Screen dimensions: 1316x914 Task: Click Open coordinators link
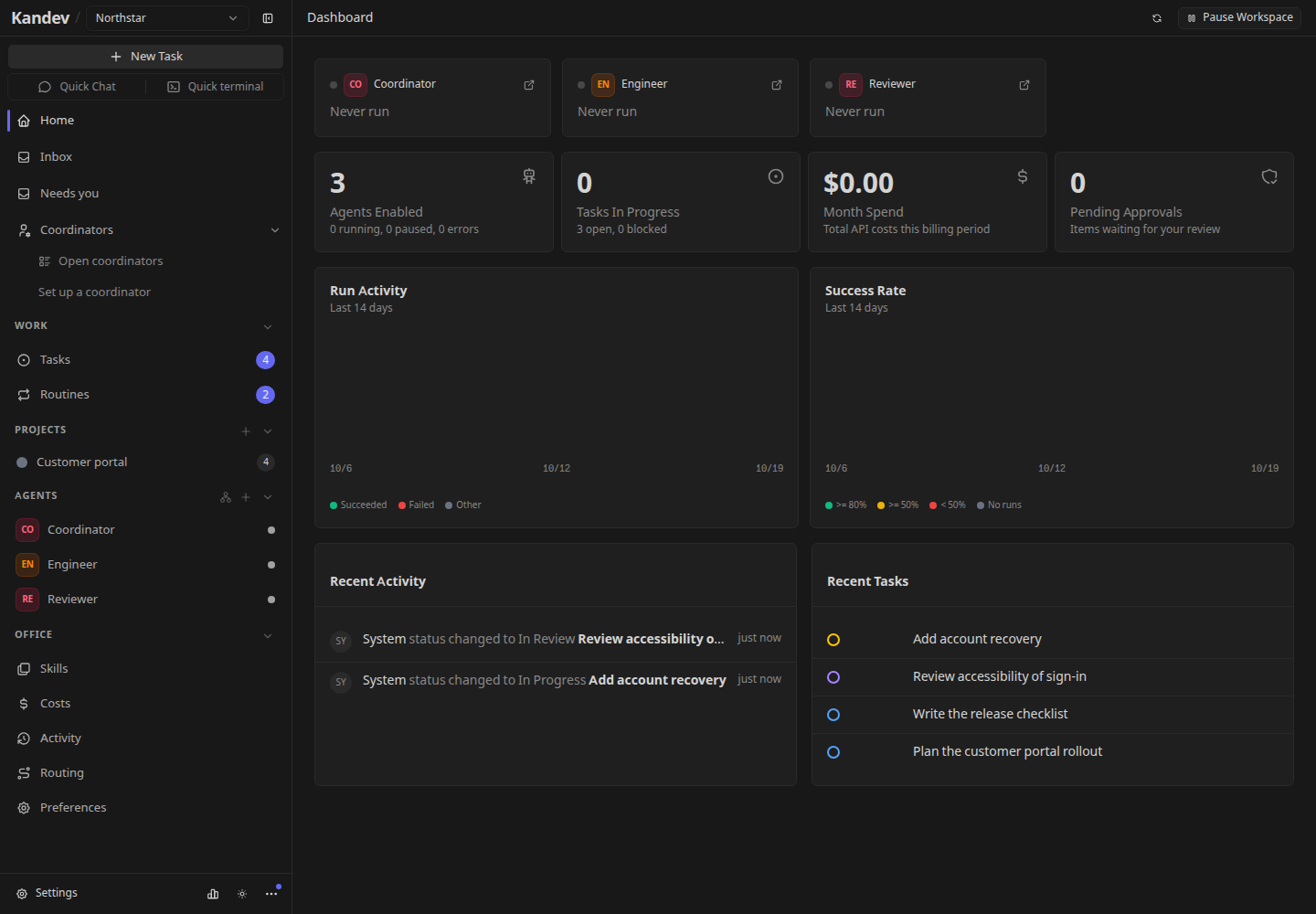[101, 261]
